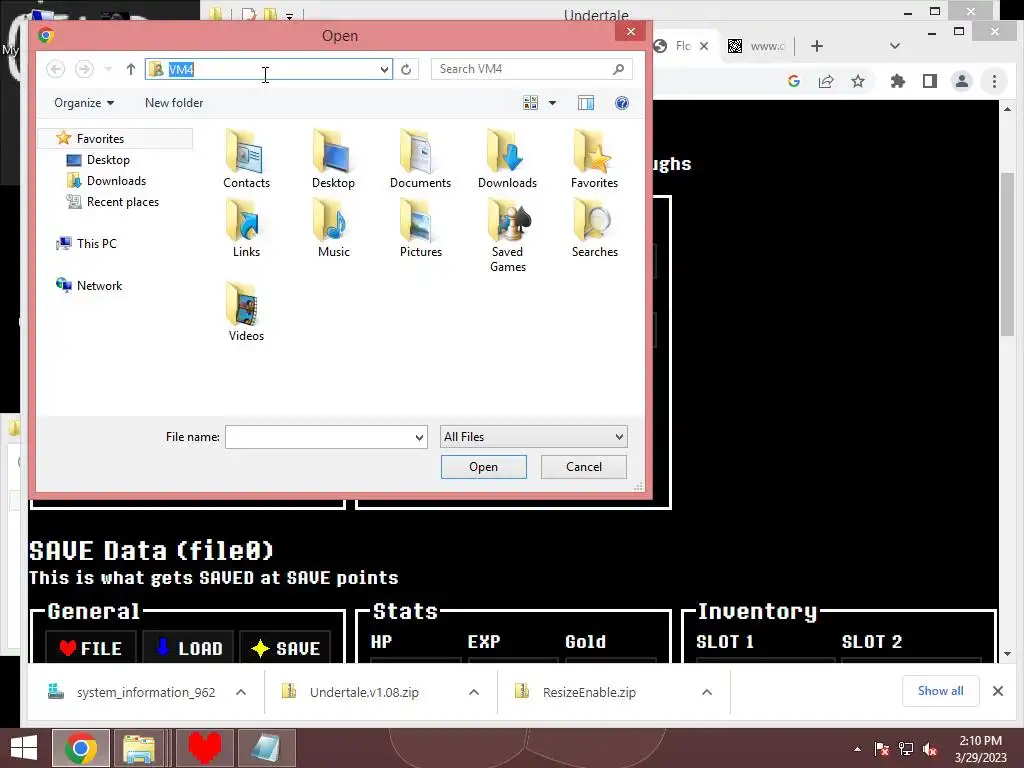Open the Videos folder
This screenshot has width=1024, height=768.
(x=246, y=312)
